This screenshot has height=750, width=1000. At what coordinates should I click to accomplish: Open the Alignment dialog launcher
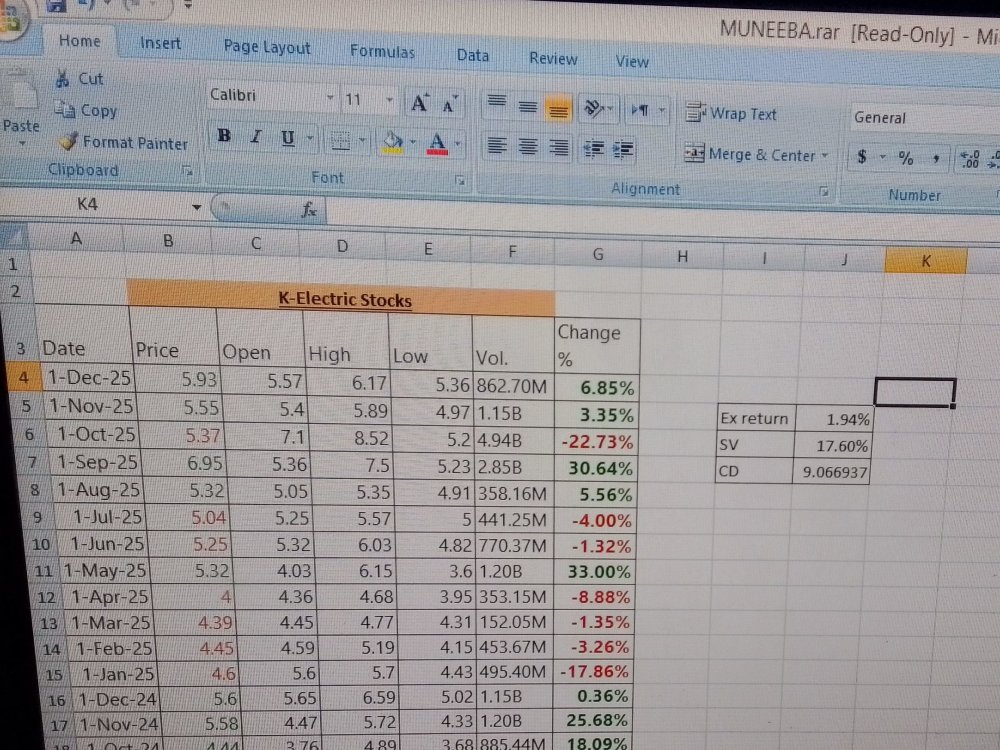point(823,191)
